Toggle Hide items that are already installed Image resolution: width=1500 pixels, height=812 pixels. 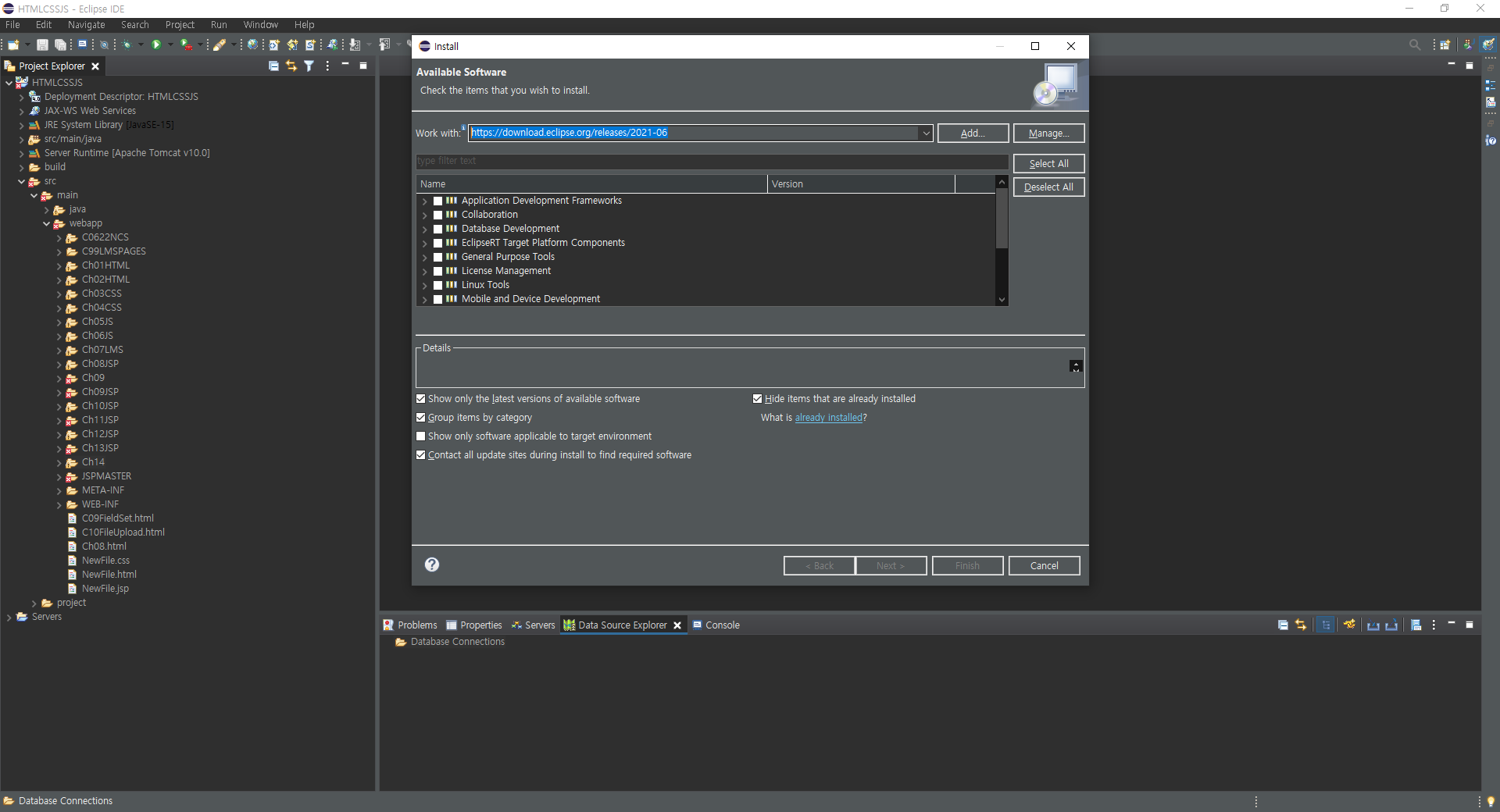[757, 399]
